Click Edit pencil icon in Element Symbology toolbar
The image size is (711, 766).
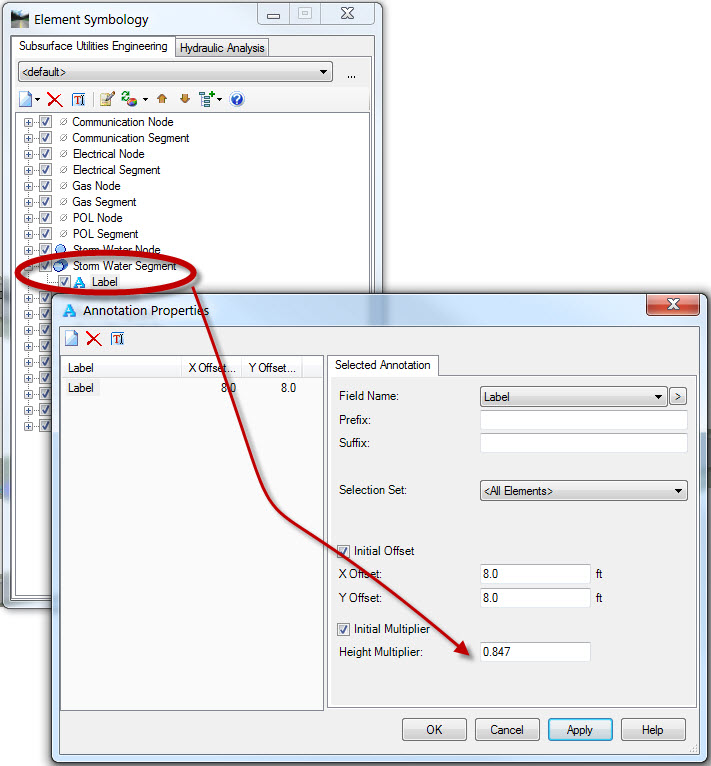pyautogui.click(x=107, y=99)
